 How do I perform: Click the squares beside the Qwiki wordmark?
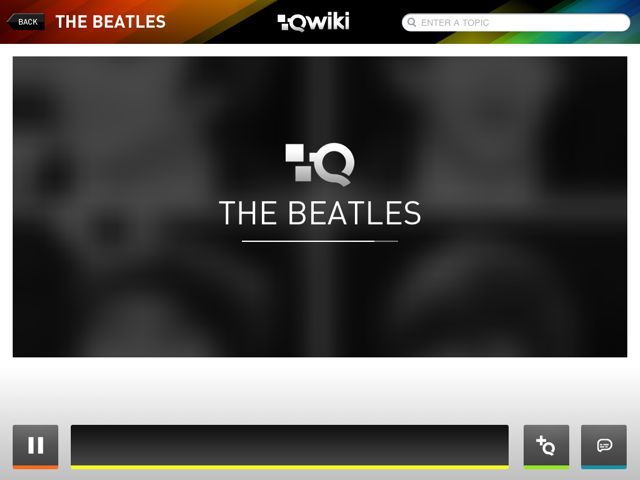click(283, 22)
